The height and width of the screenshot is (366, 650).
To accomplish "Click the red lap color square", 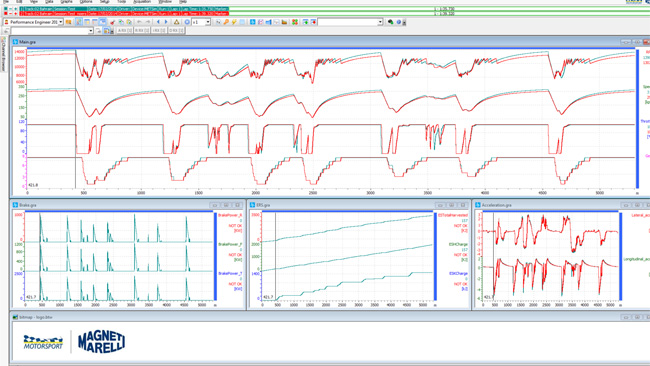I will (5, 14).
